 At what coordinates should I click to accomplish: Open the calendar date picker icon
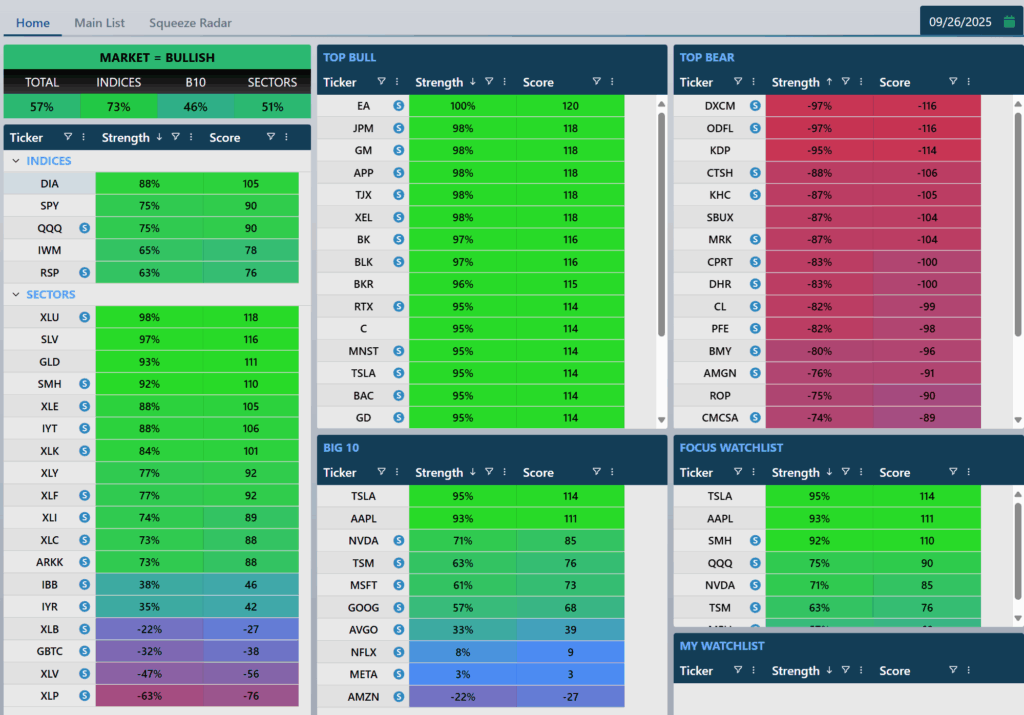pyautogui.click(x=1009, y=21)
